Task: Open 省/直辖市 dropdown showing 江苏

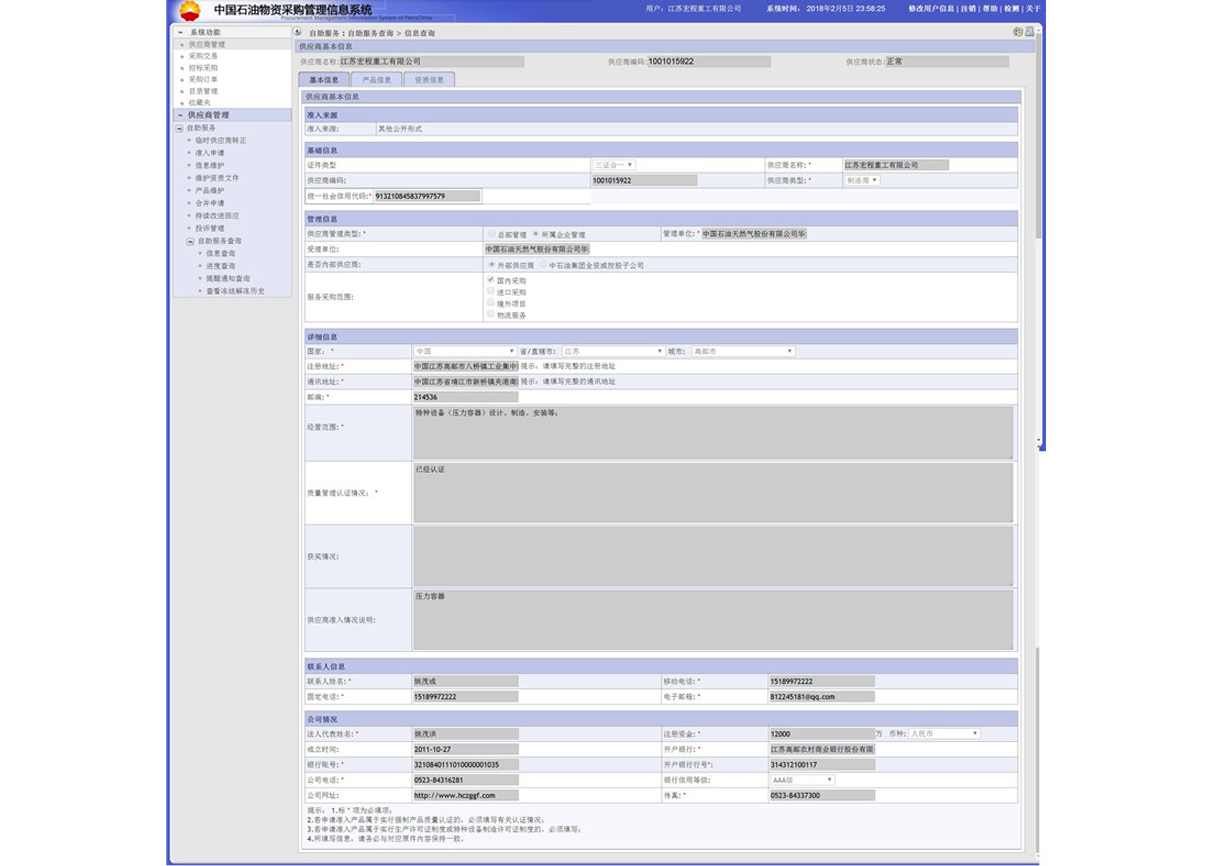Action: 613,351
